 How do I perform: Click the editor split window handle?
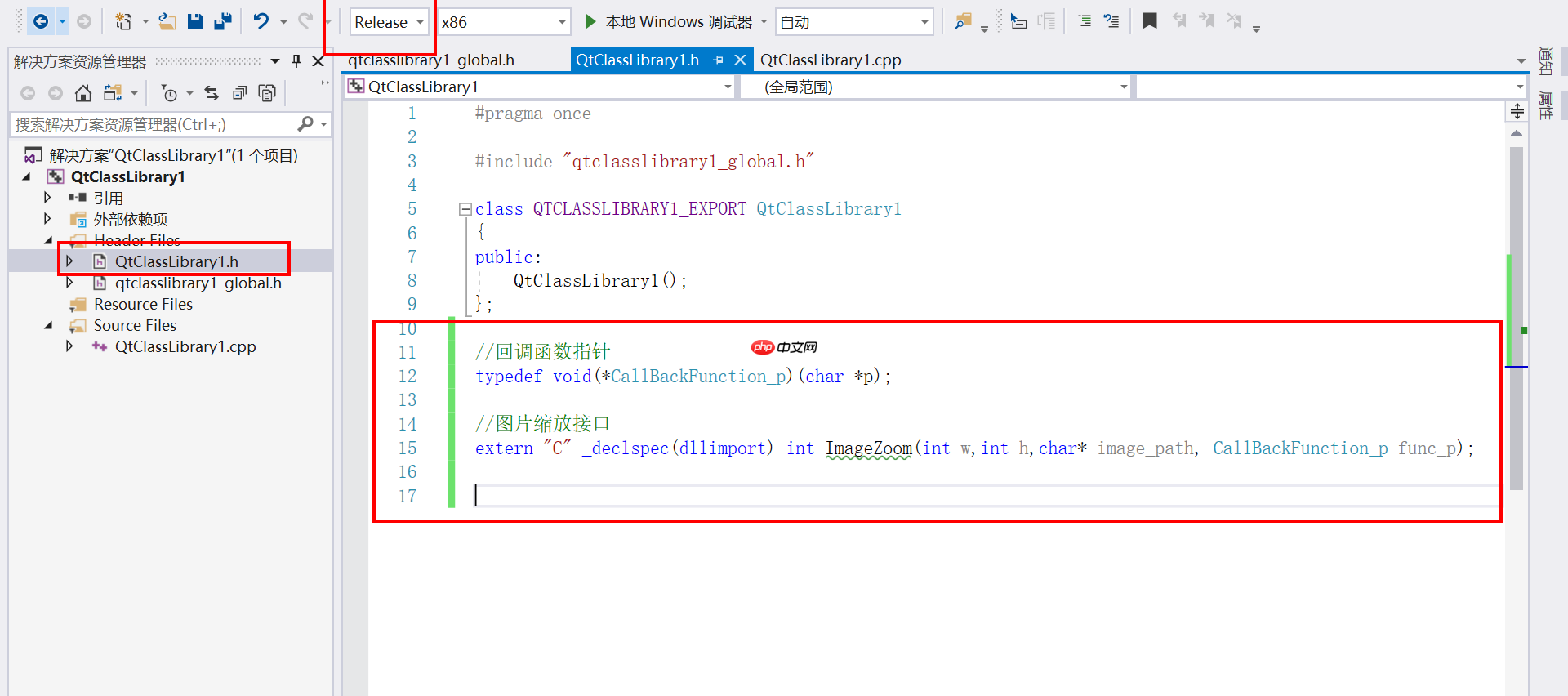click(1517, 111)
